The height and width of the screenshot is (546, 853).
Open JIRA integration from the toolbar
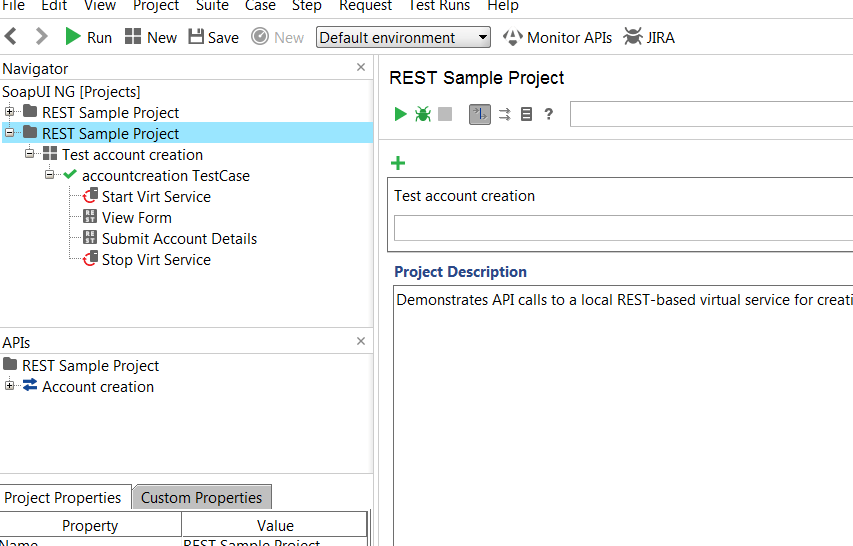[649, 37]
